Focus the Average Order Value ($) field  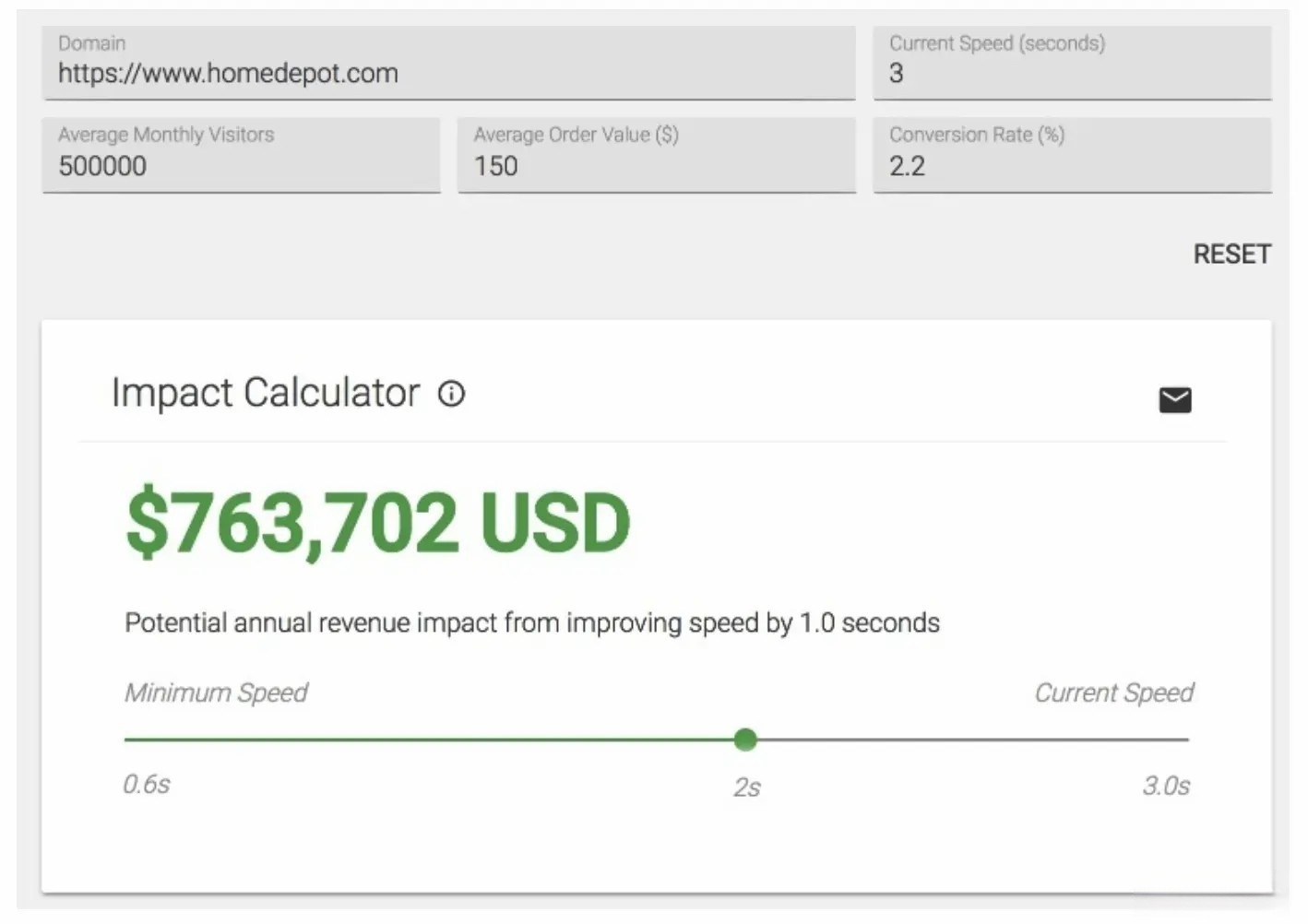[x=656, y=166]
